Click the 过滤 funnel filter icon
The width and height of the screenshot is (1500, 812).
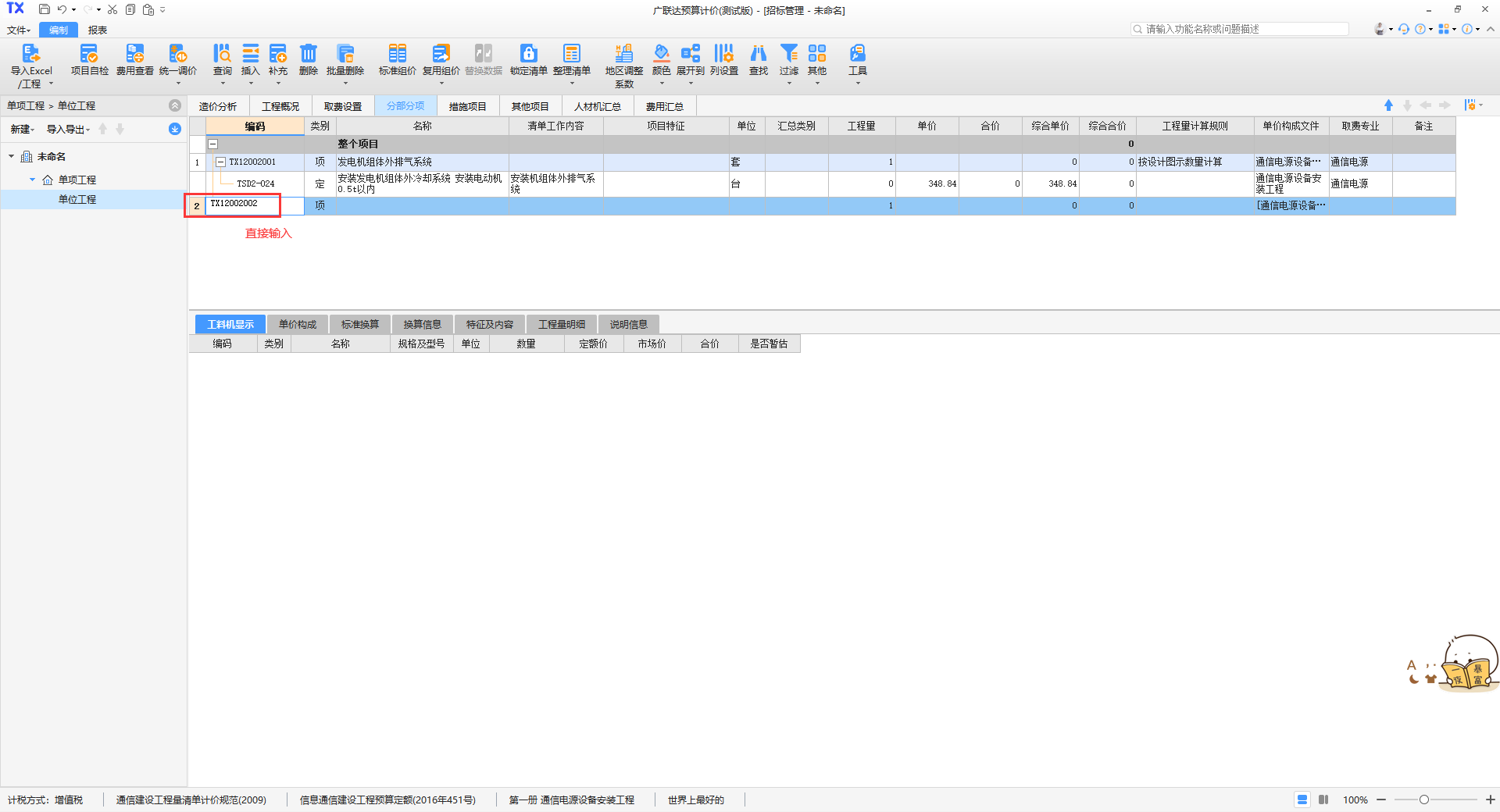(789, 55)
